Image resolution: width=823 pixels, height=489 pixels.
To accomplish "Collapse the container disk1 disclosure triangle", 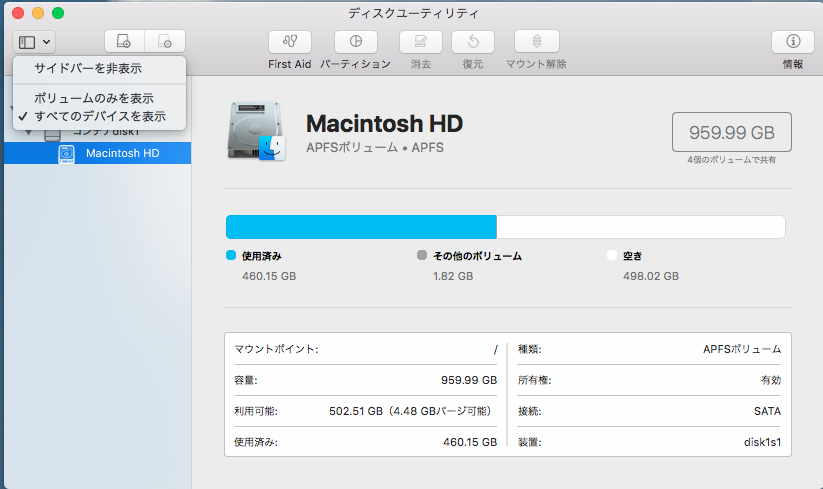I will click(x=29, y=132).
